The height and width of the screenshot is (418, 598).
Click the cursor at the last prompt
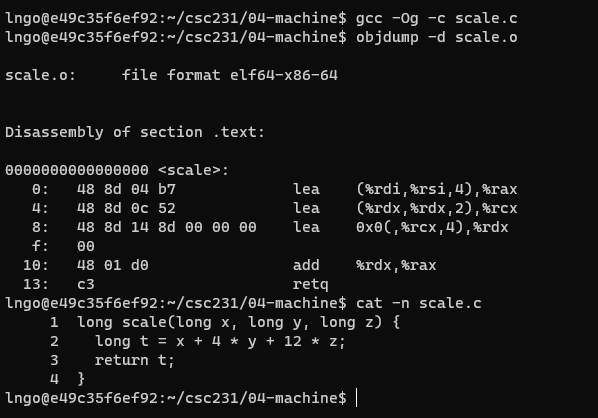357,398
